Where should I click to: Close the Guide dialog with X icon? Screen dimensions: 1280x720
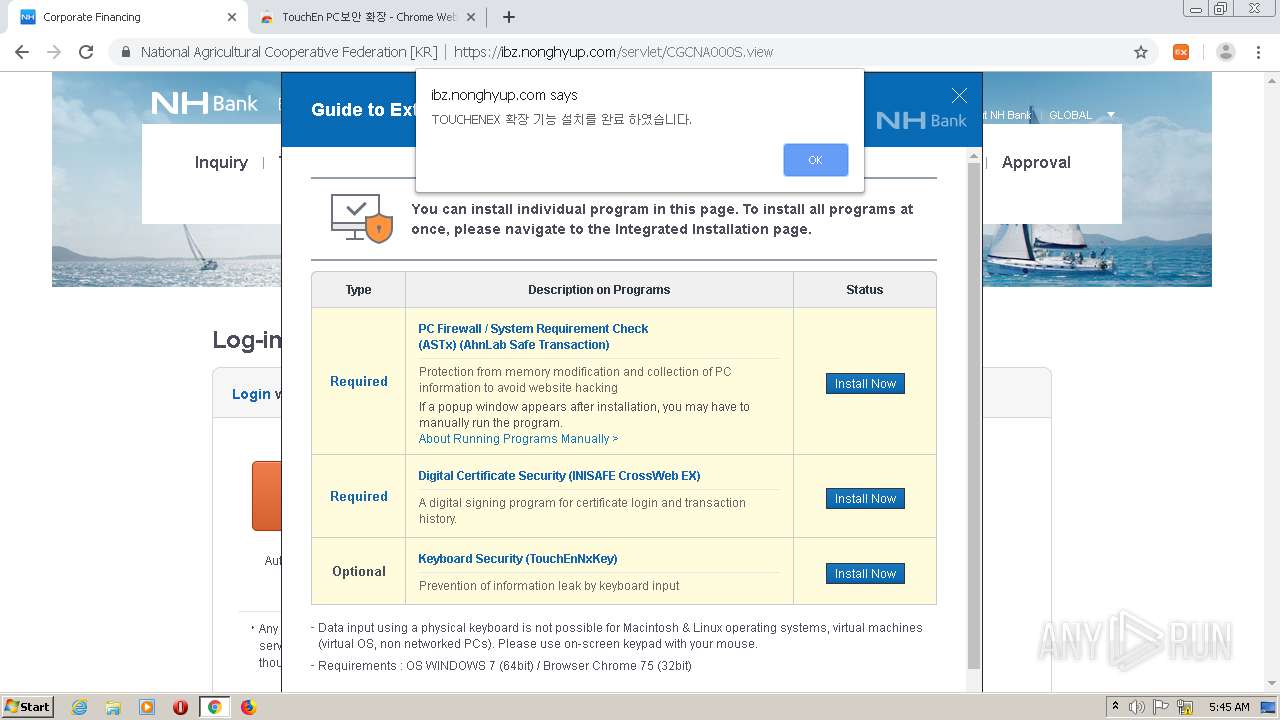[959, 95]
